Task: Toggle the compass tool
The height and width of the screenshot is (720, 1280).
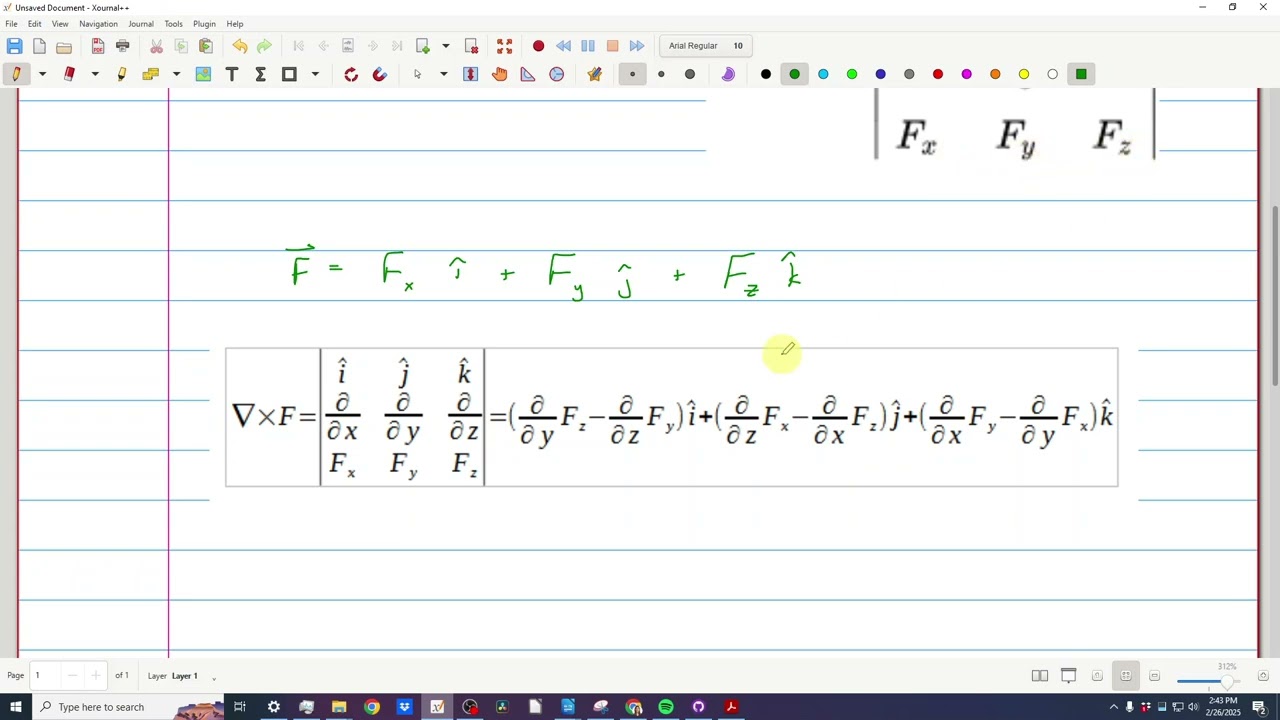Action: pos(557,74)
